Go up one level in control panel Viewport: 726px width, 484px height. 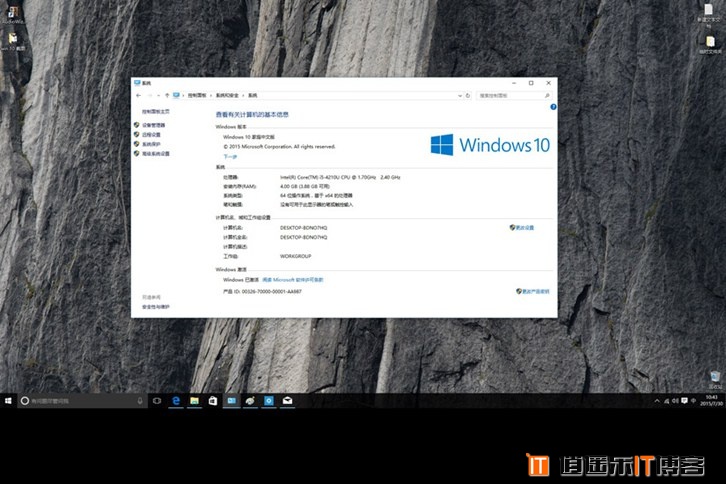coord(167,95)
